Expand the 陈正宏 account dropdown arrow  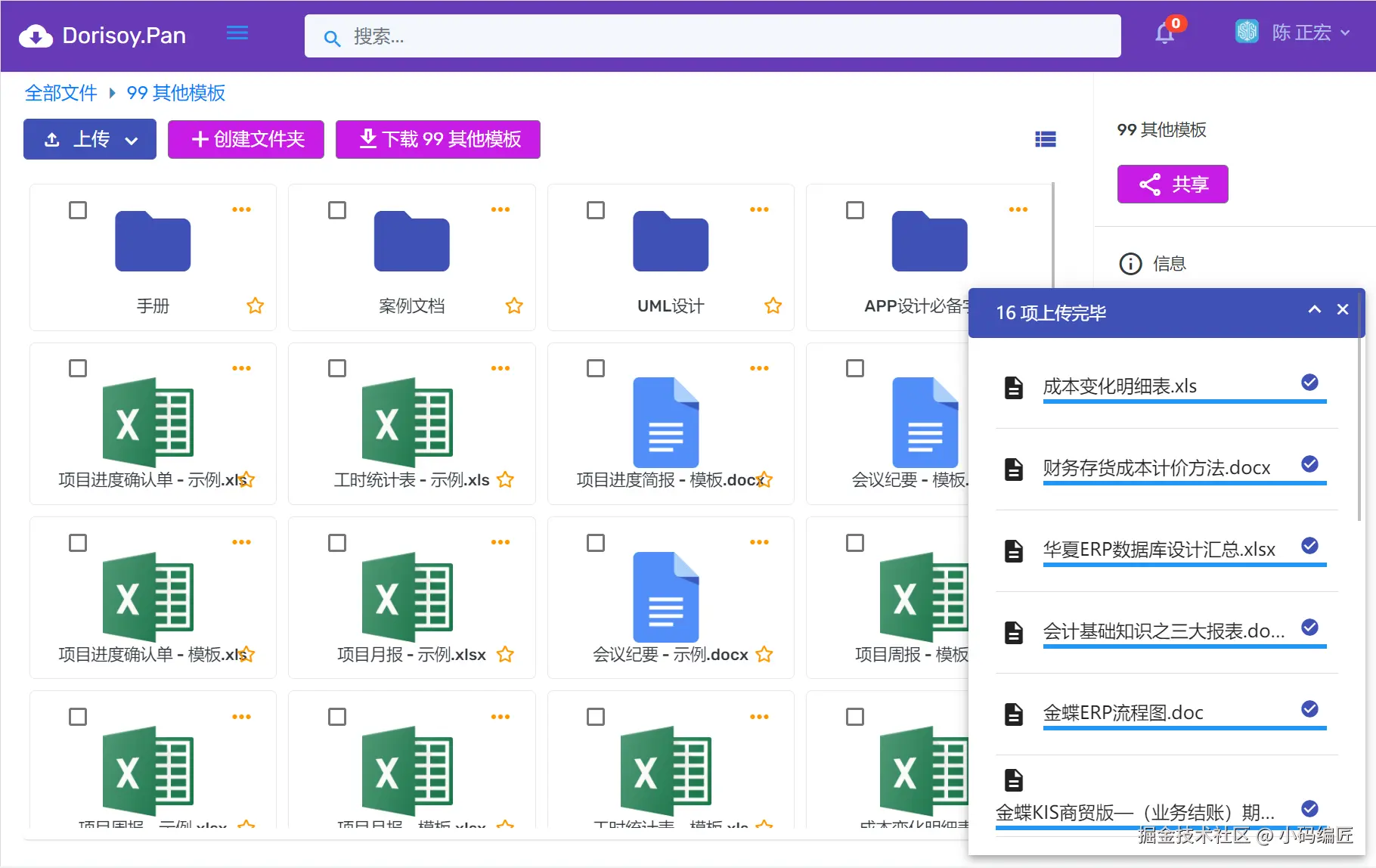point(1345,33)
